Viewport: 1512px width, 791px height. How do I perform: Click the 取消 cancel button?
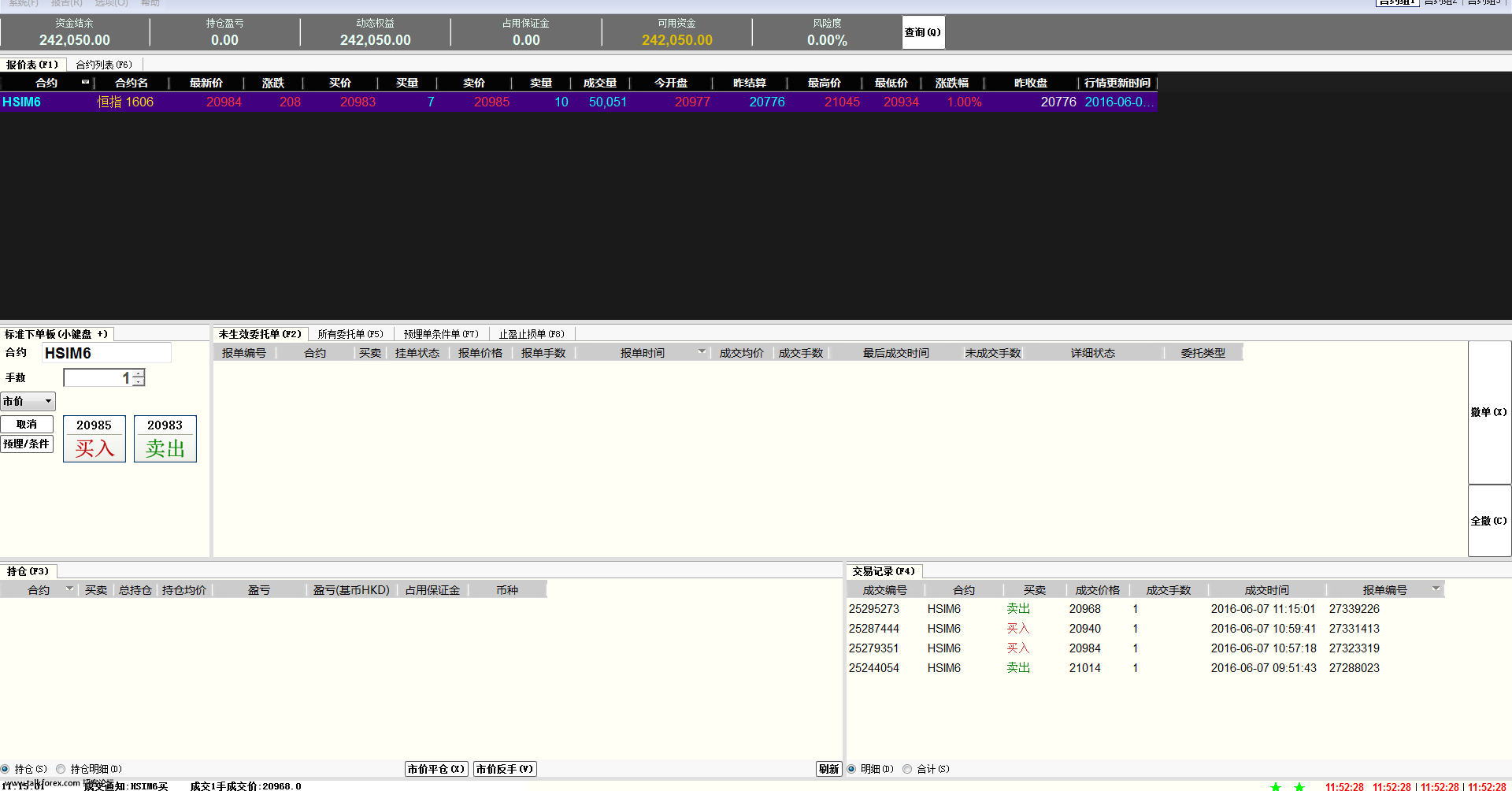click(27, 424)
